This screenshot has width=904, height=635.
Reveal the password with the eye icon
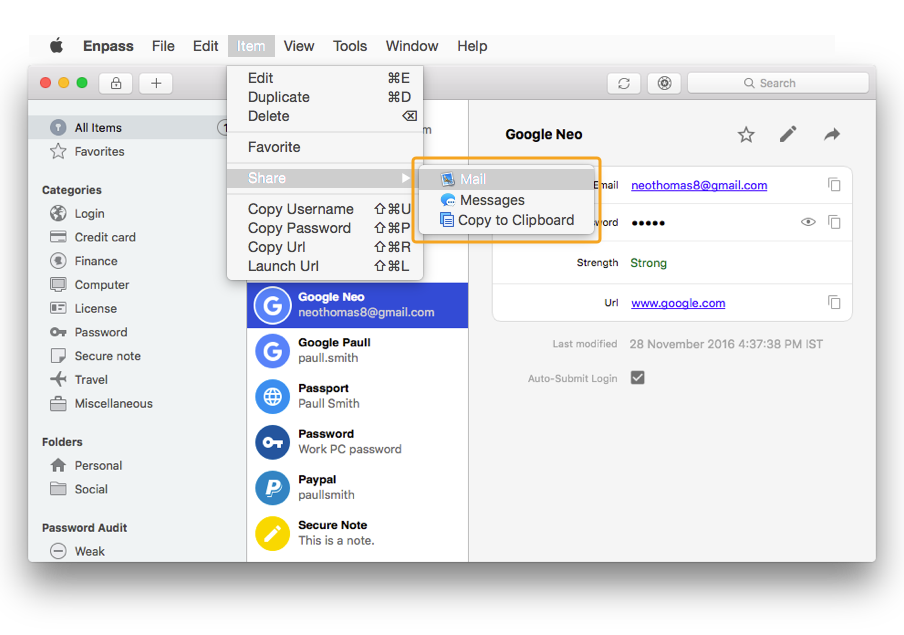808,222
